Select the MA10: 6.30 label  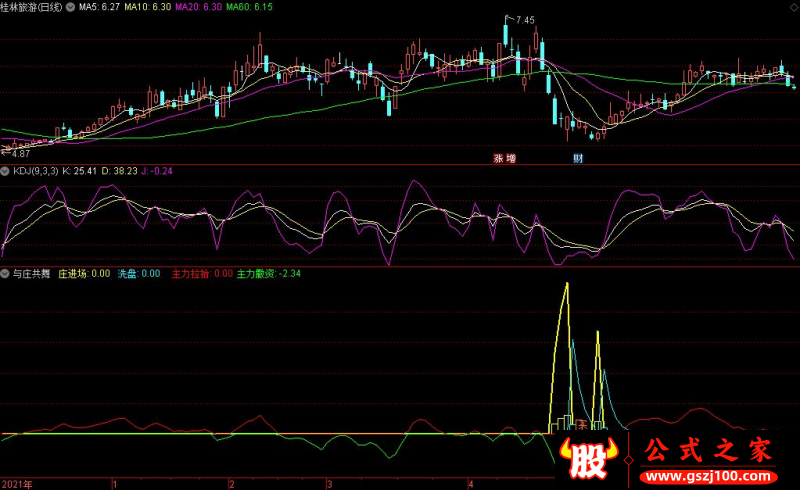tap(147, 7)
